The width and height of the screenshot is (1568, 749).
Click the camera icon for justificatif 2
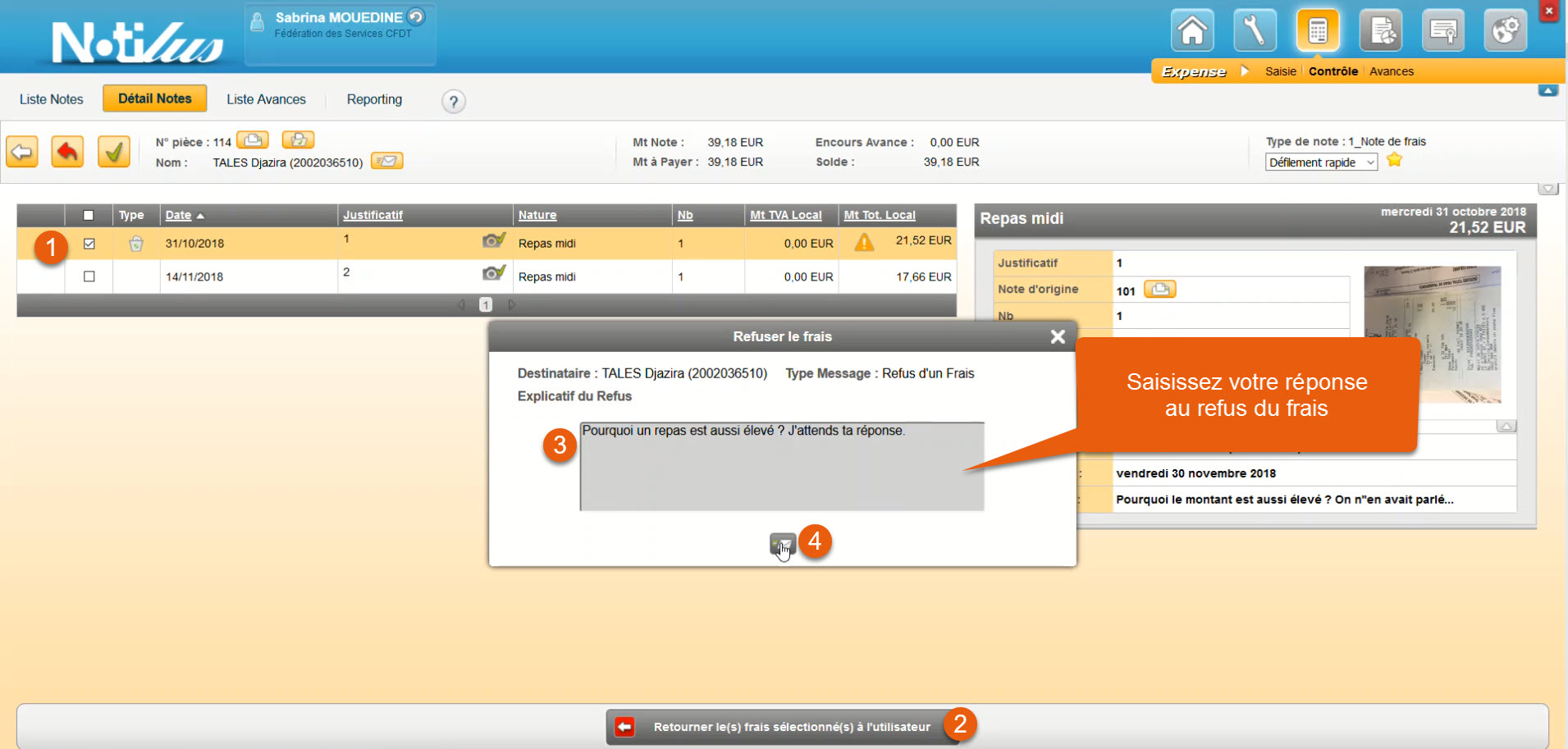tap(493, 273)
